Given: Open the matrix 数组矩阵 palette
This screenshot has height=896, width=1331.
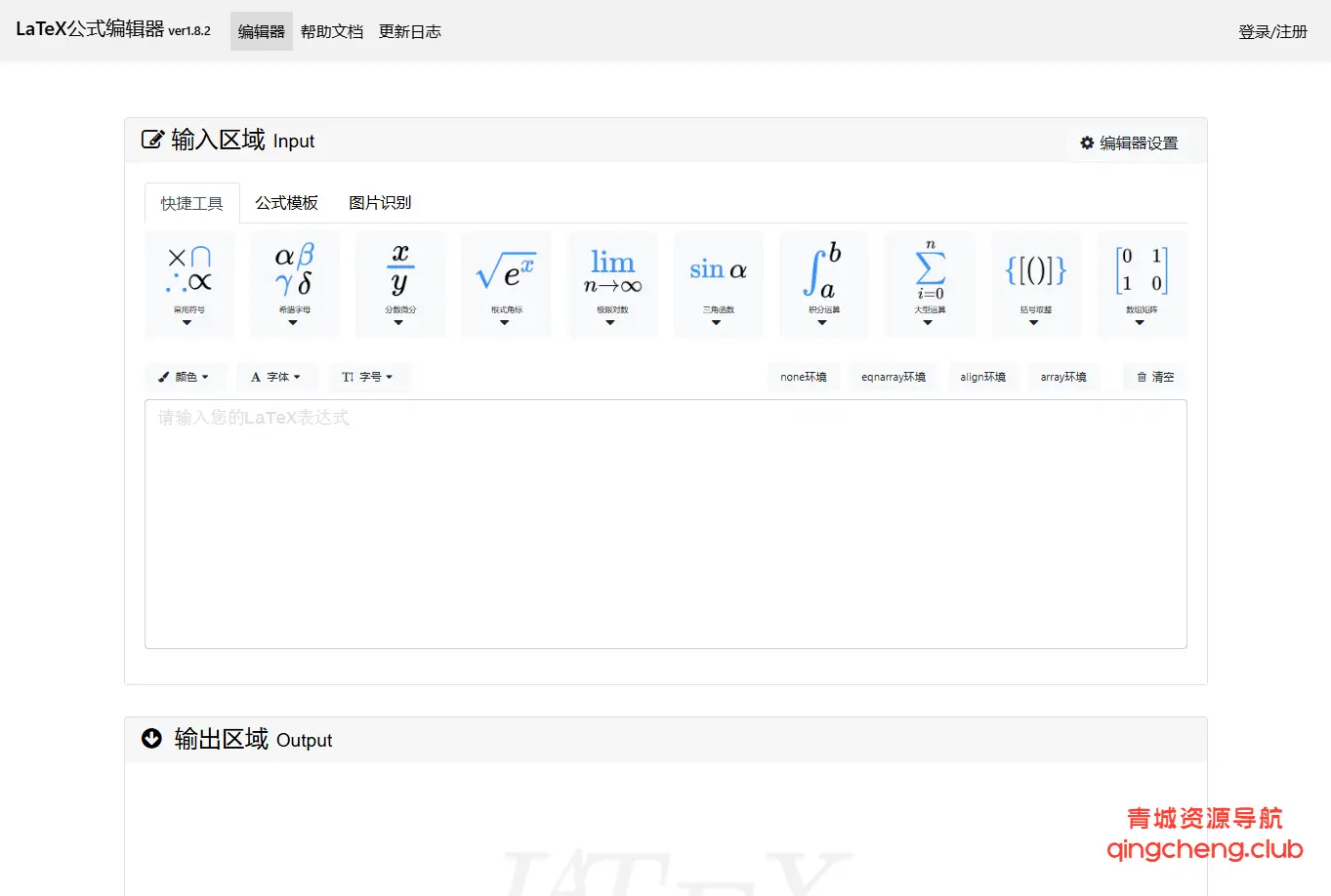Looking at the screenshot, I should (x=1142, y=284).
